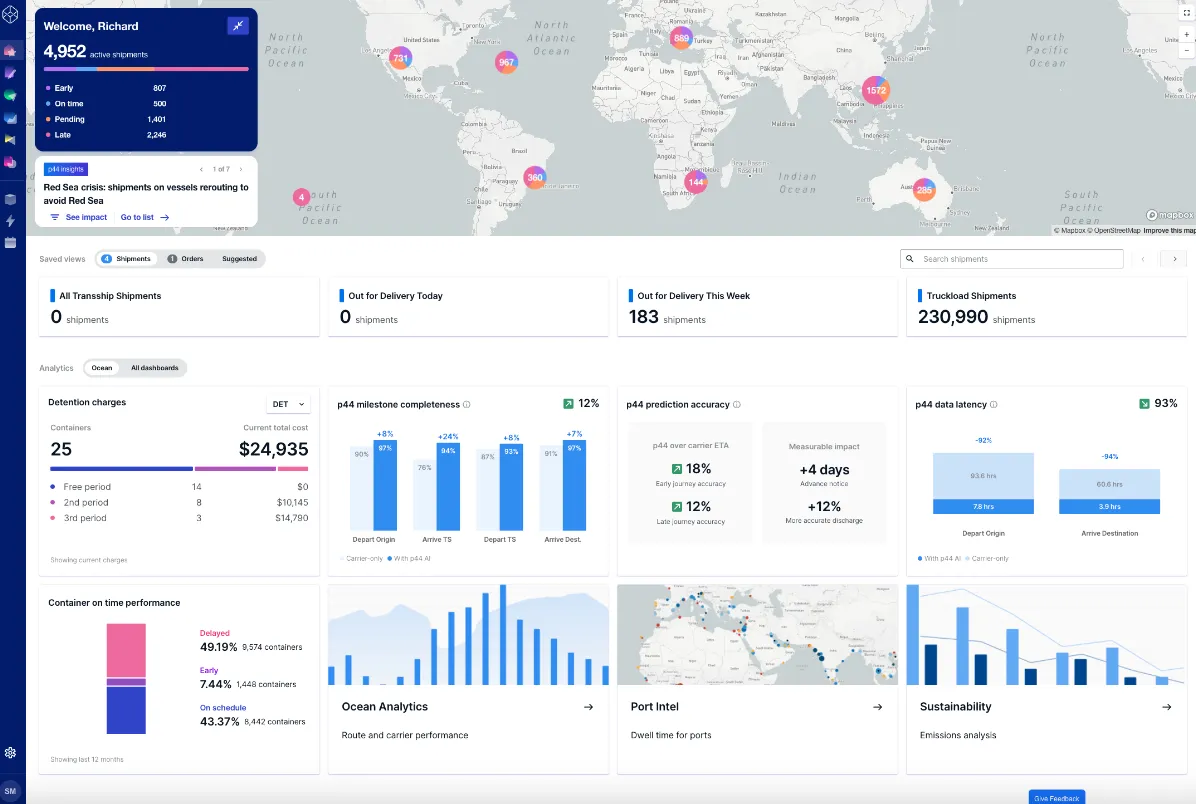Toggle fullscreen map view
1196x804 pixels.
(x=1186, y=13)
